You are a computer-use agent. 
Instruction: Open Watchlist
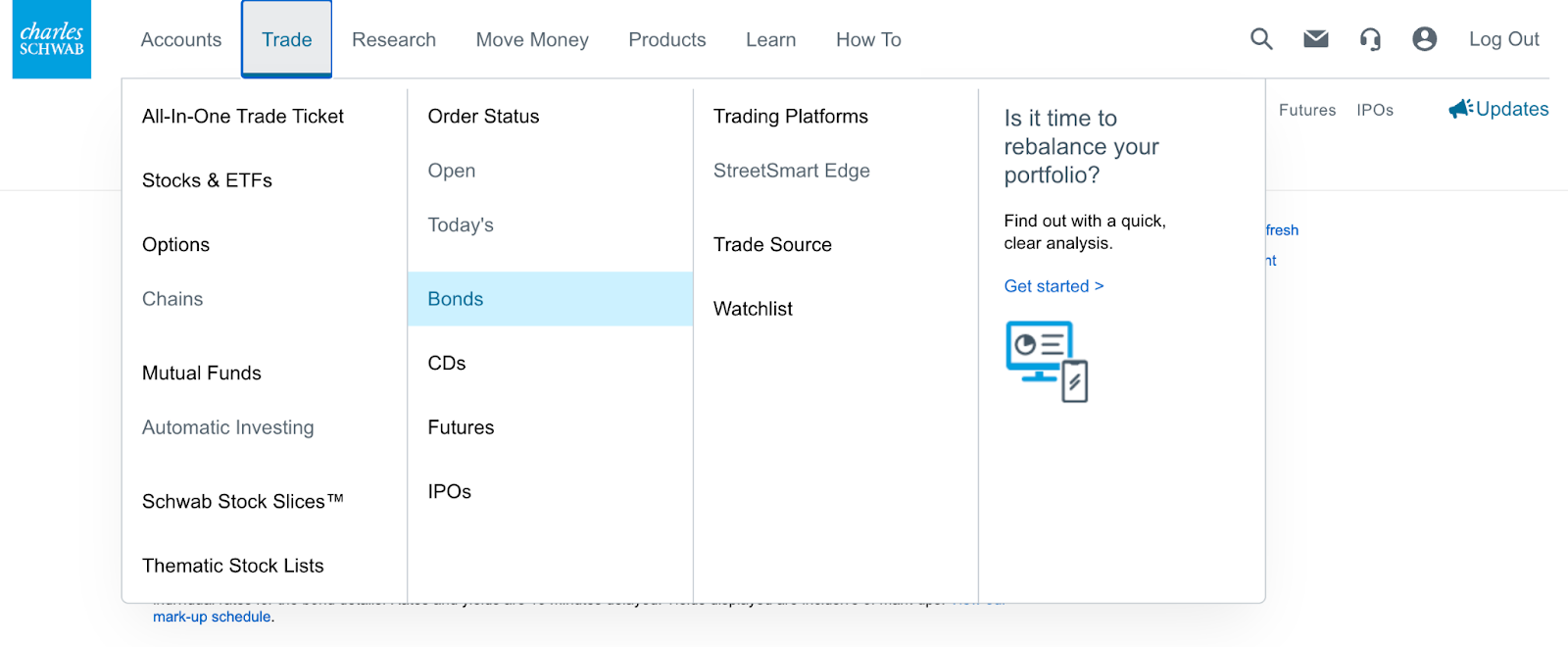753,309
